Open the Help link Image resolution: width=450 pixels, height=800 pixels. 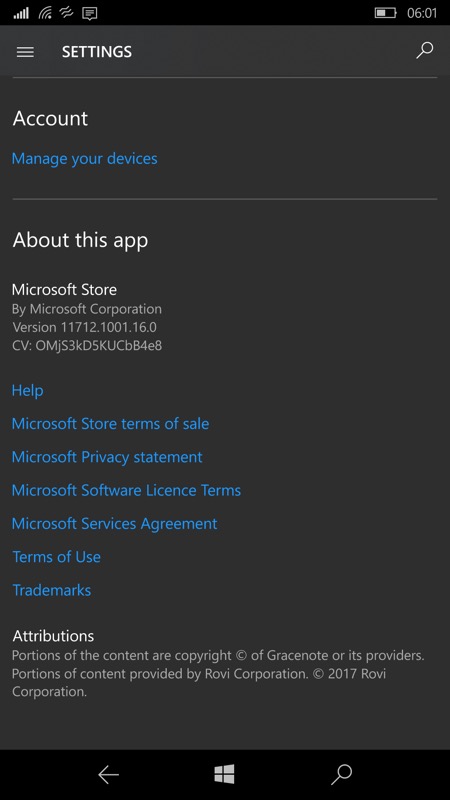pyautogui.click(x=28, y=390)
